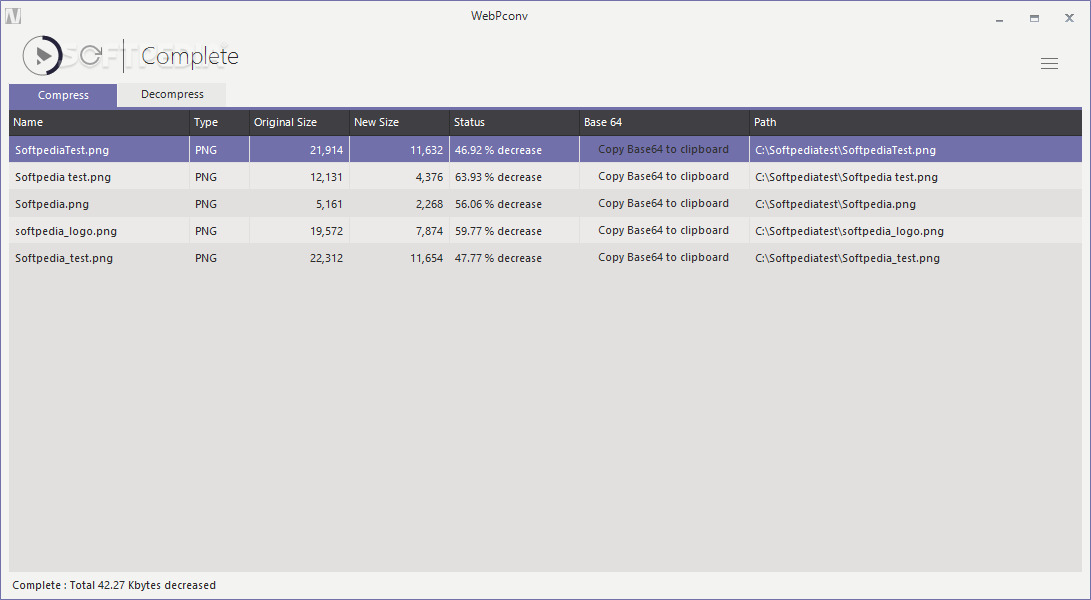
Task: Click the 63.93 % decrease status
Action: point(498,177)
